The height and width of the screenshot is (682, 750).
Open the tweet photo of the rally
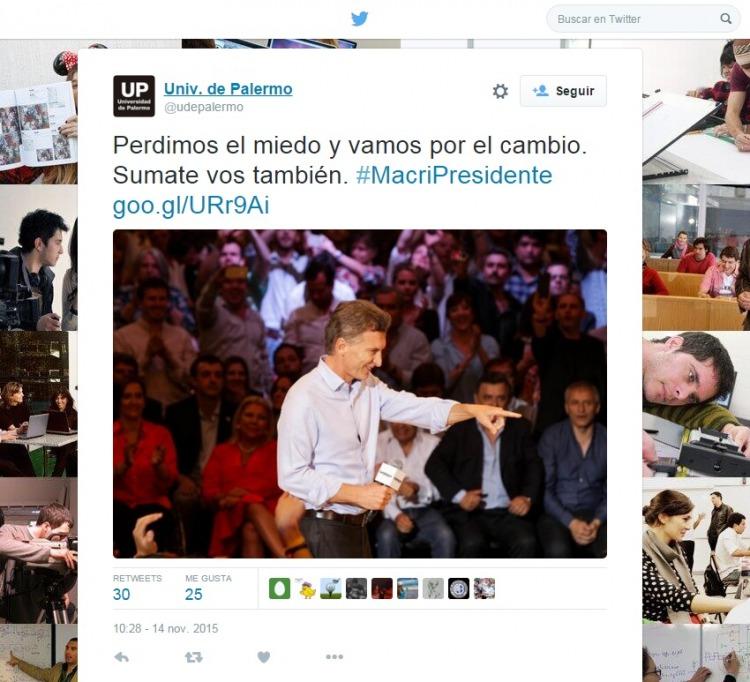(360, 394)
